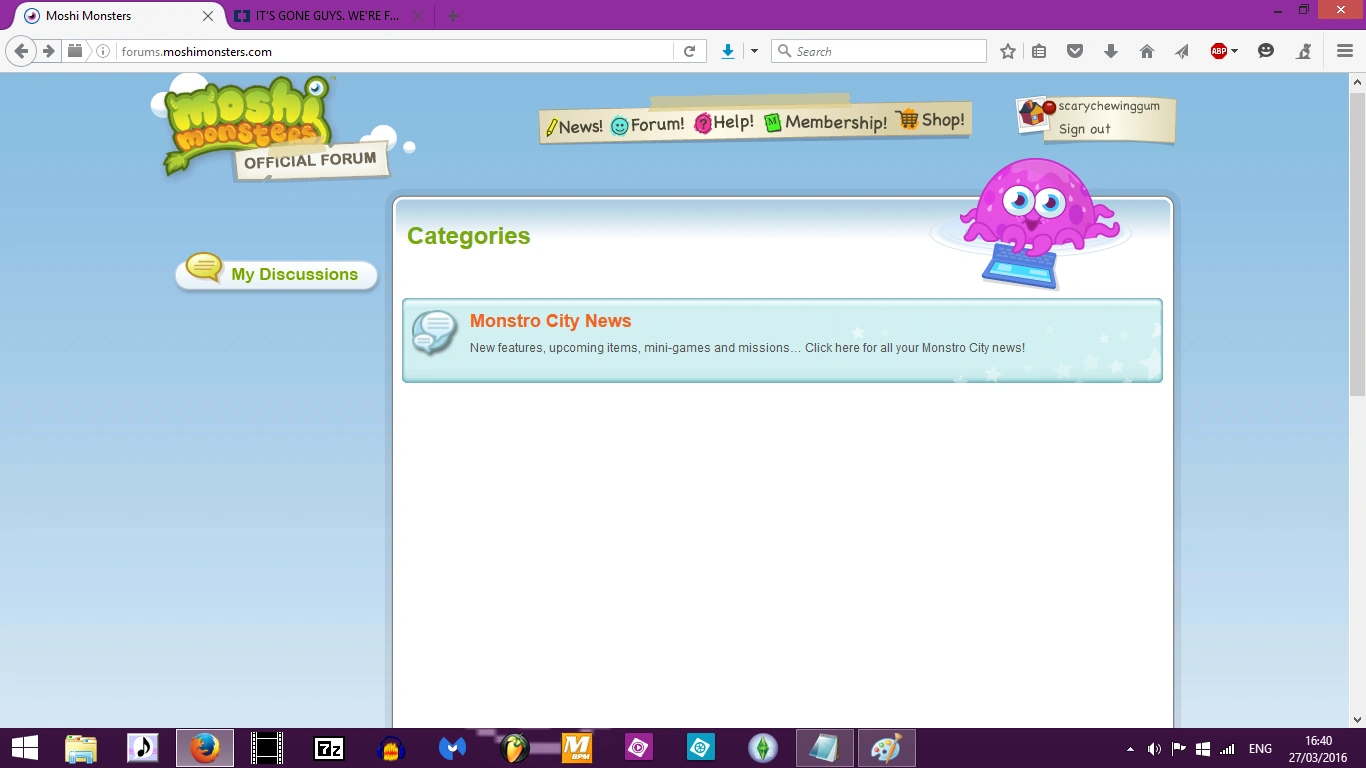The height and width of the screenshot is (768, 1366).
Task: Open the Paint palette taskbar icon
Action: 887,748
